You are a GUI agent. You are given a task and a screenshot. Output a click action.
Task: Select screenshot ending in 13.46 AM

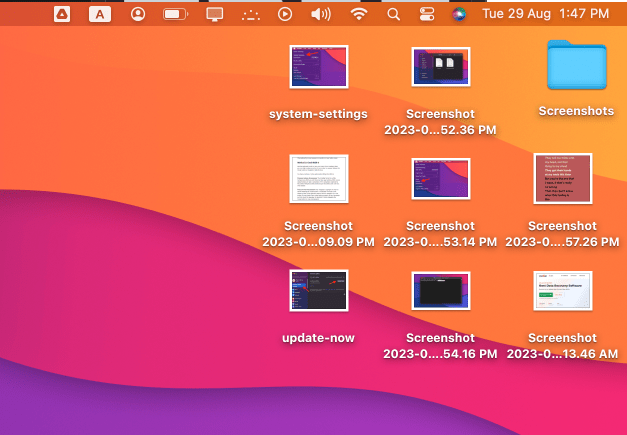[562, 292]
